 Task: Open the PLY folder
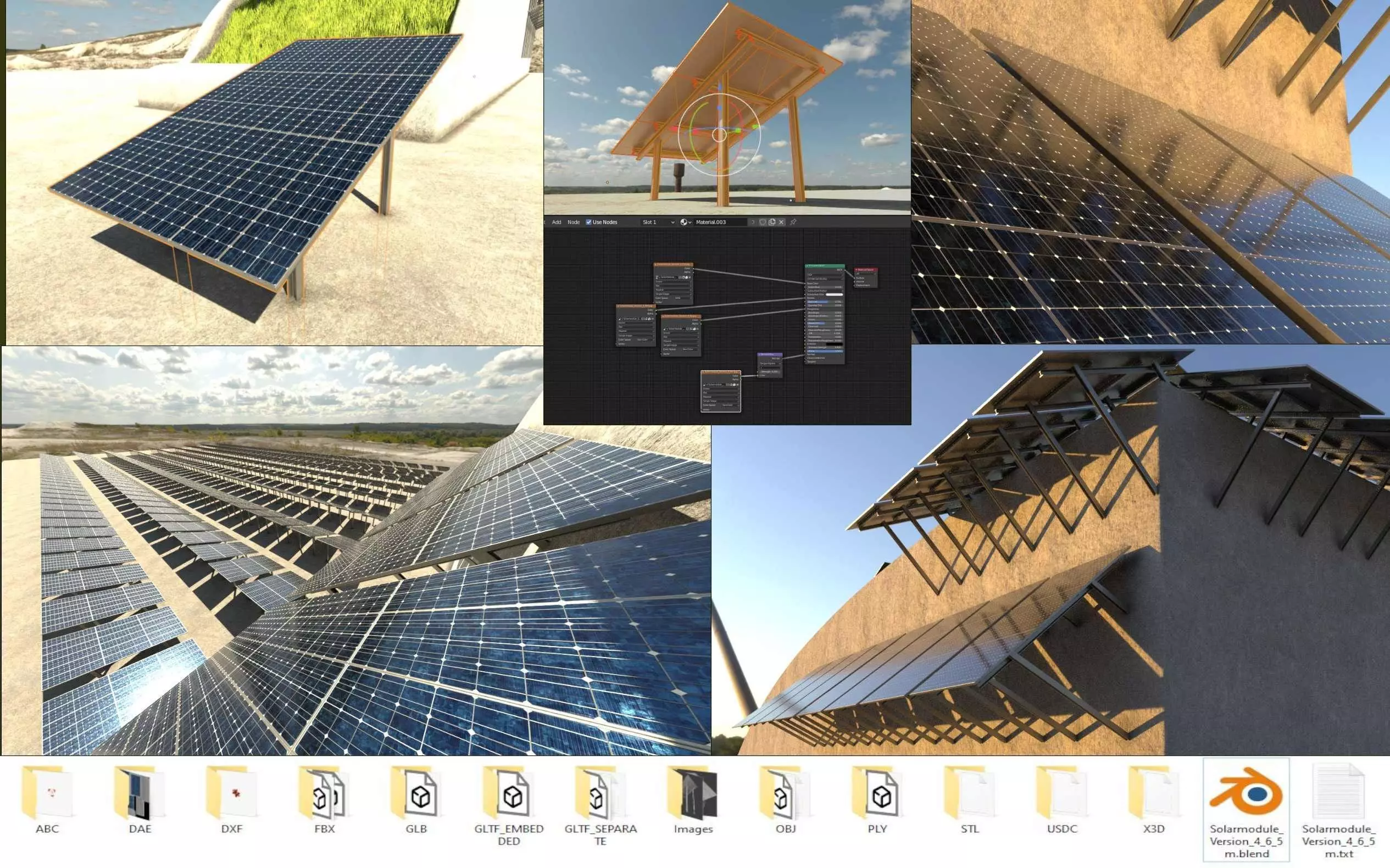877,800
